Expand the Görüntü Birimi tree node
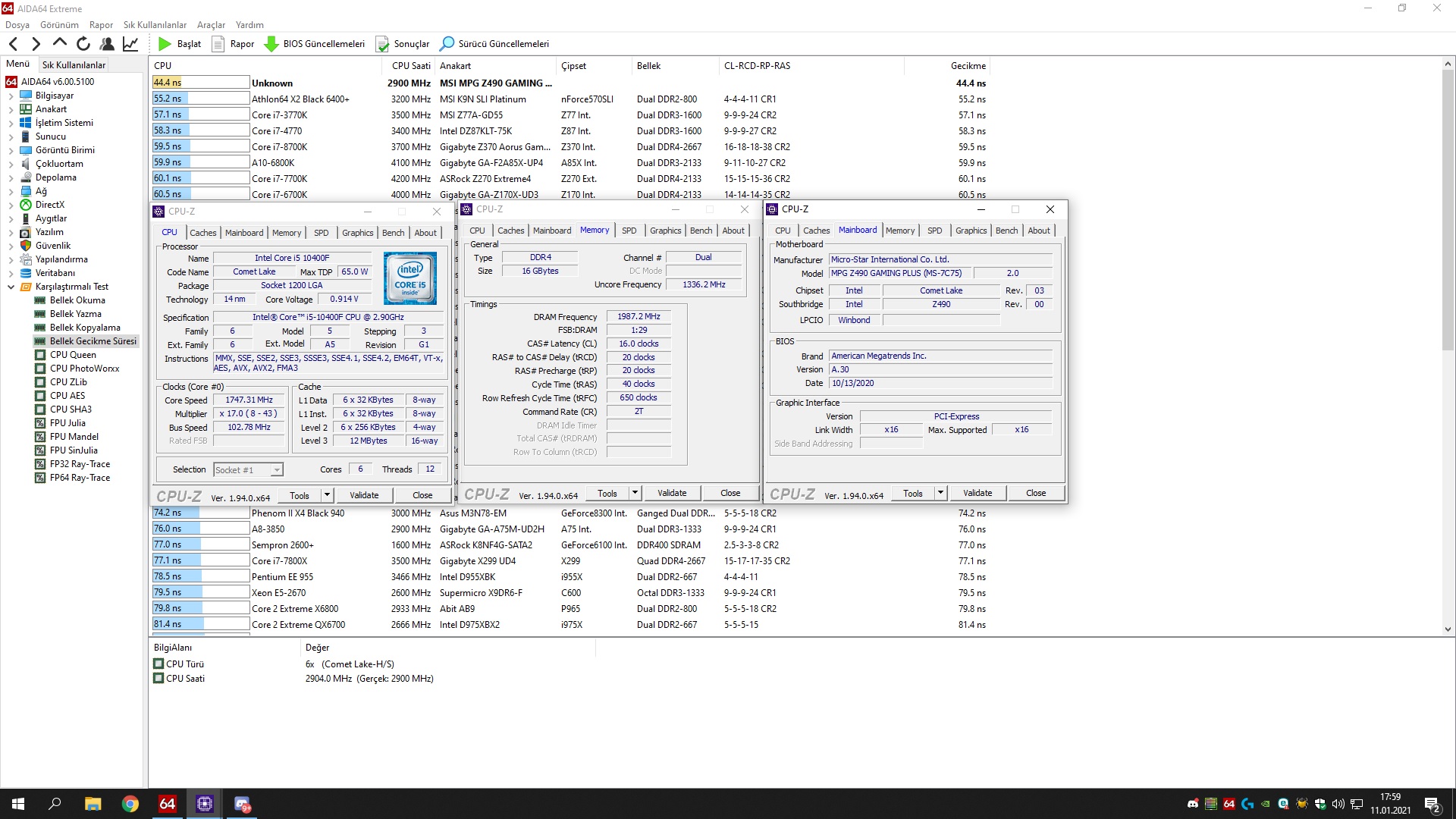This screenshot has width=1456, height=819. pos(11,151)
